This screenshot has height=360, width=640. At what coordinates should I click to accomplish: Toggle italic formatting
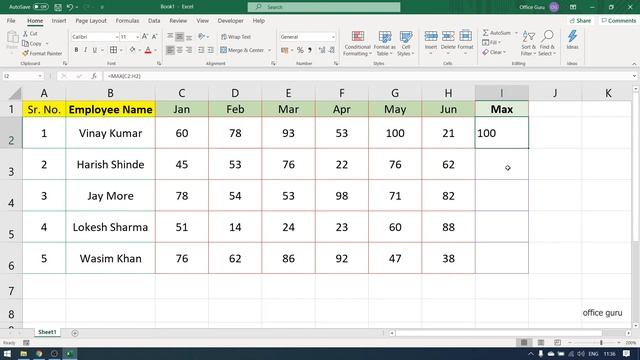point(85,50)
